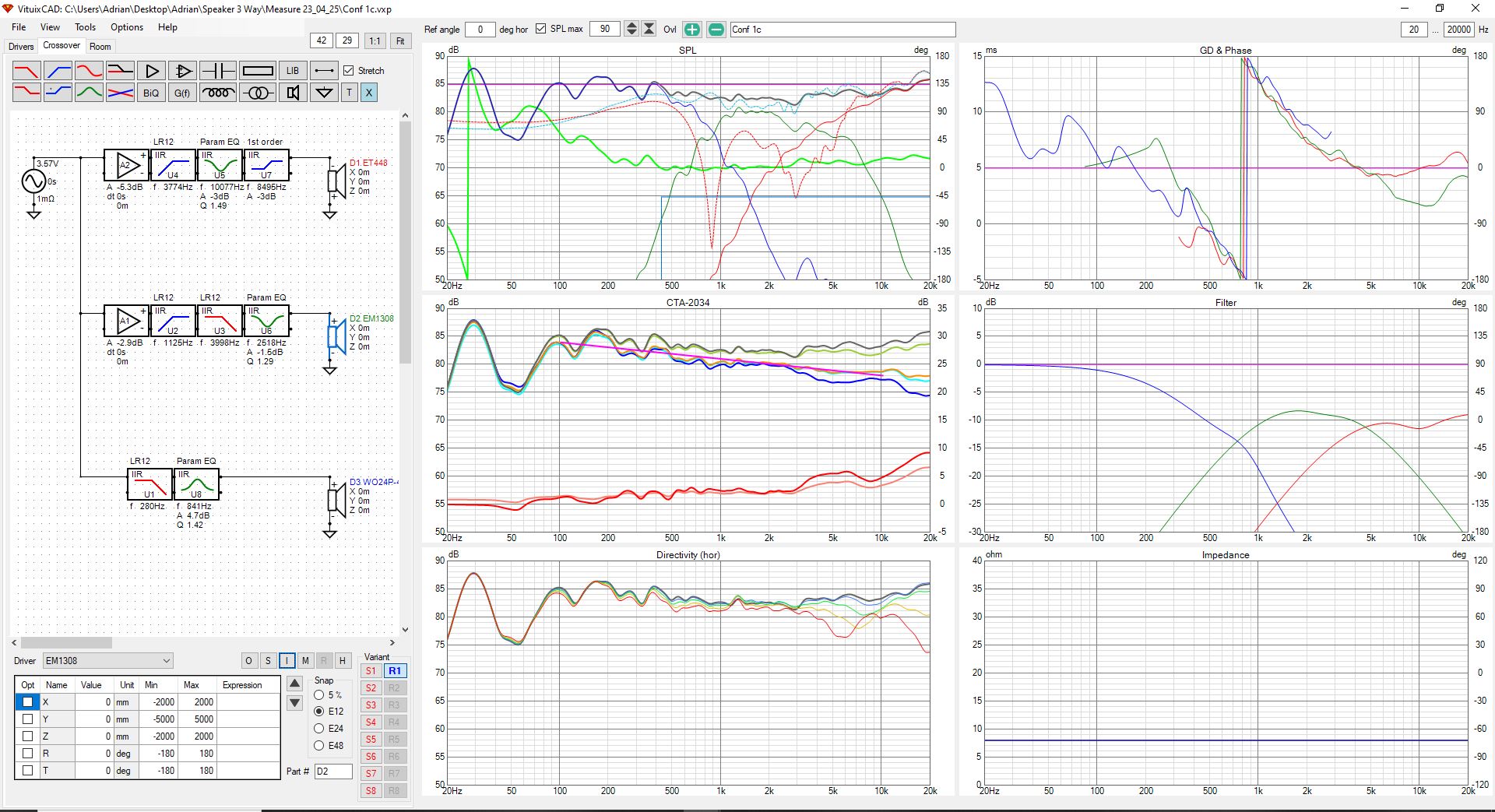Click the Conf 1c overlay name field
Screen dimensions: 1495x812
tap(842, 30)
